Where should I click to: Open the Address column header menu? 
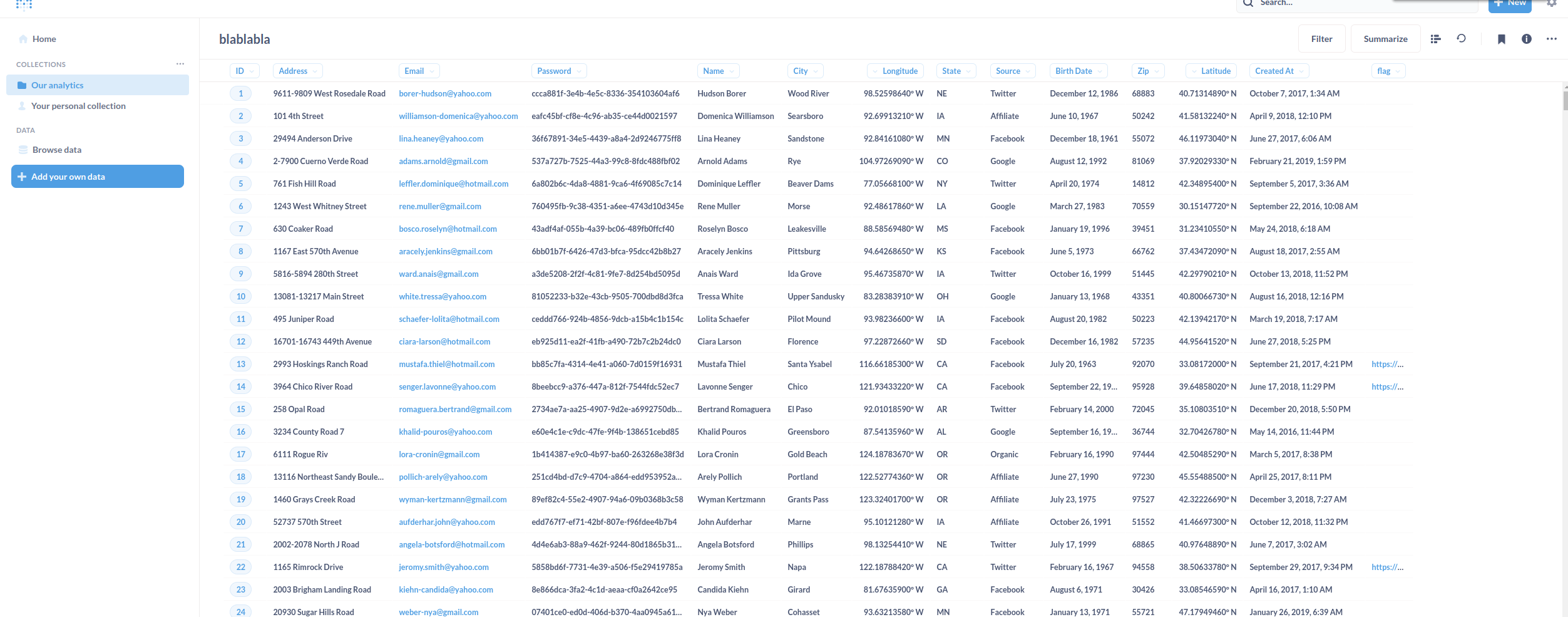click(297, 71)
